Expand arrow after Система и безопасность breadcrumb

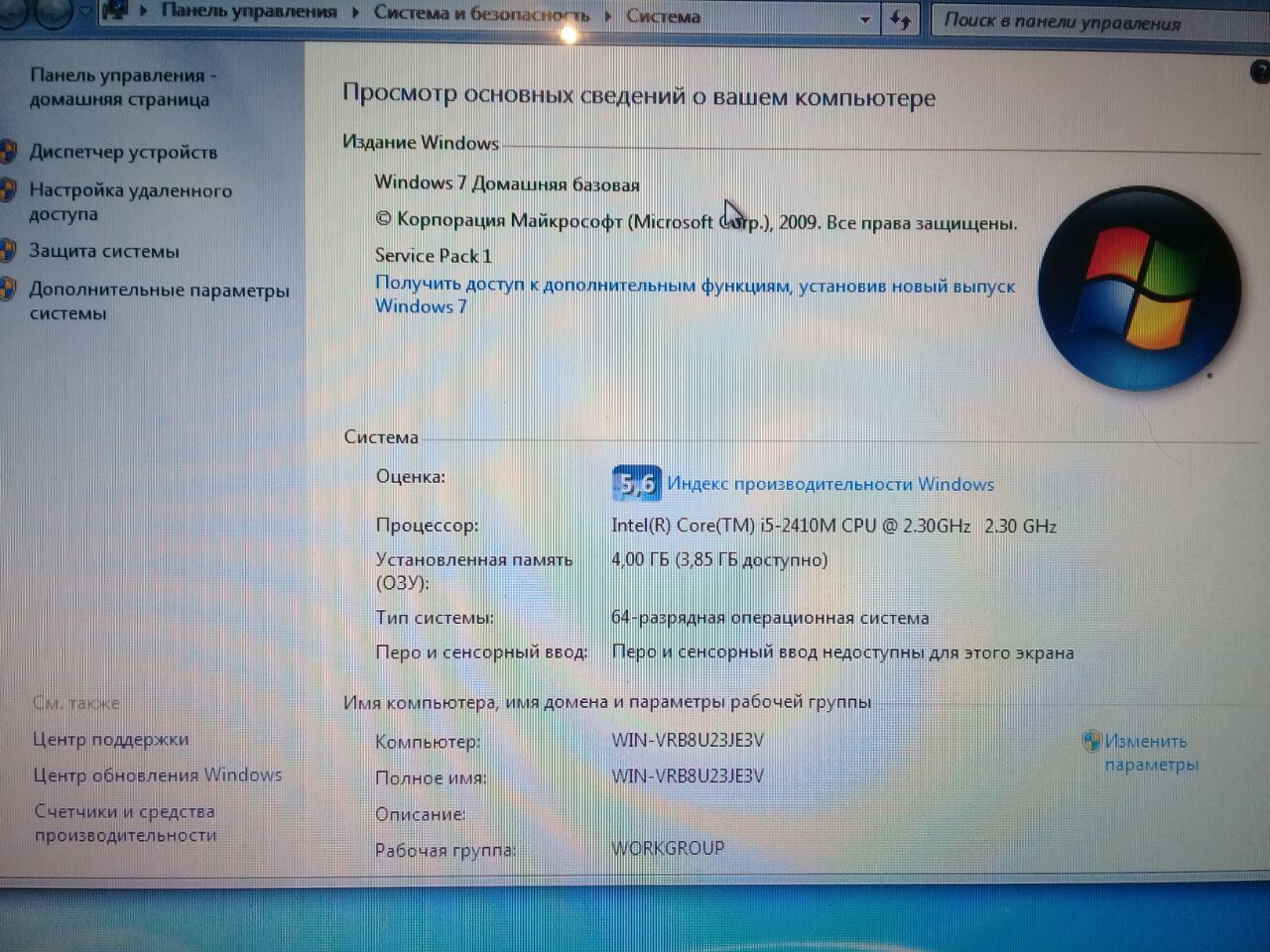pos(606,16)
